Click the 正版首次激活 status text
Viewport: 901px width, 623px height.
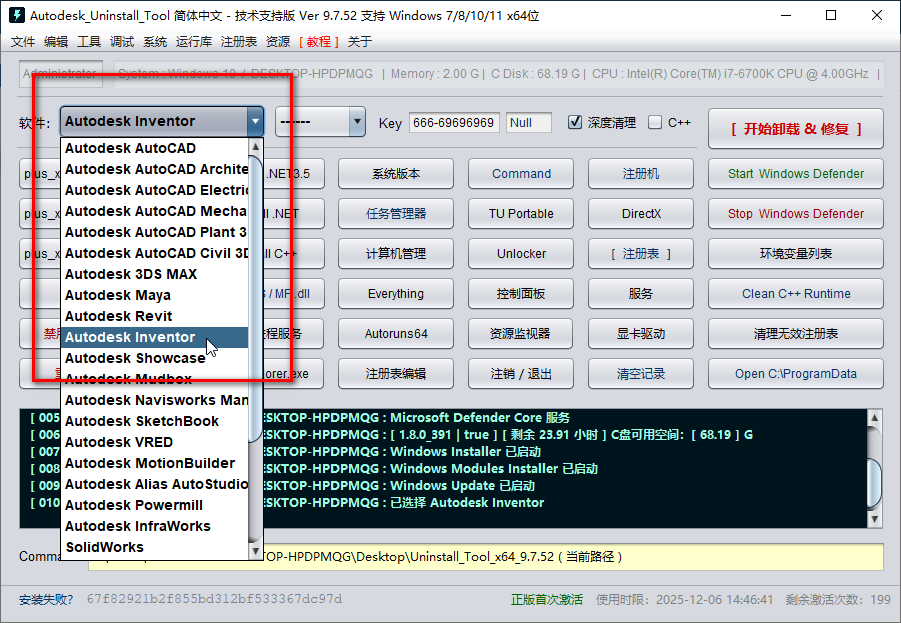tap(546, 599)
